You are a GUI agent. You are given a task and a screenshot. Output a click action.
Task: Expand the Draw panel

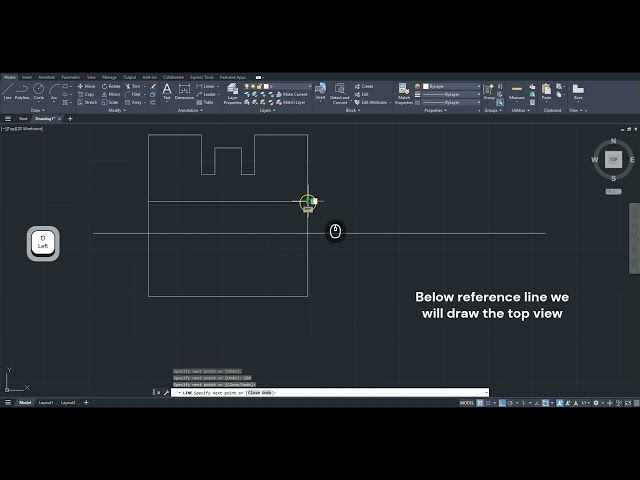click(38, 110)
